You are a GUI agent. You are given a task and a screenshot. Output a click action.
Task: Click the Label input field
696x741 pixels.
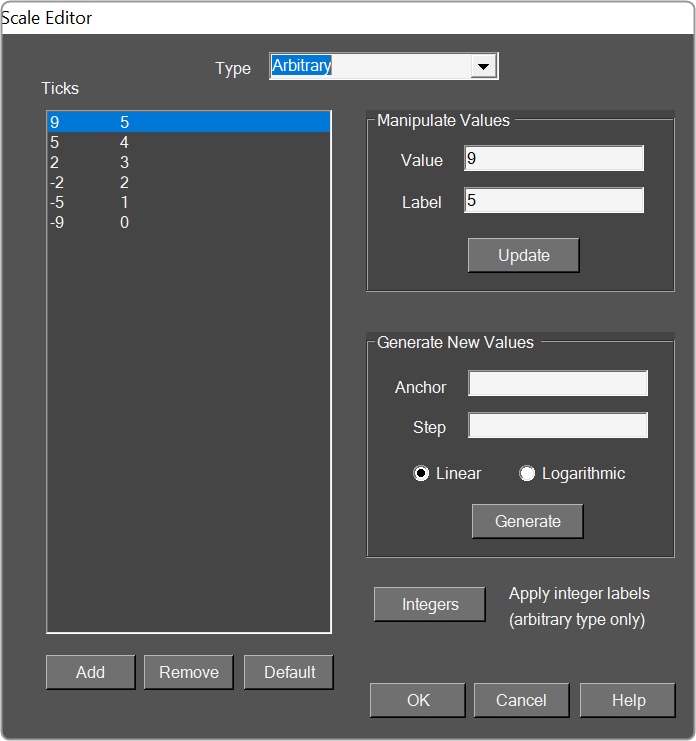pyautogui.click(x=554, y=200)
